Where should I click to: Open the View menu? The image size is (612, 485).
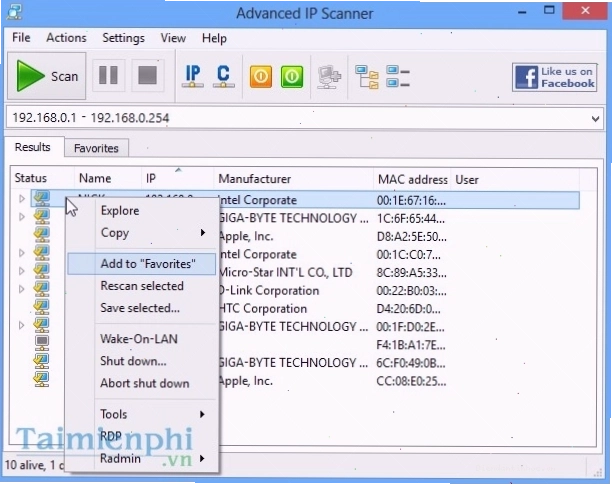173,38
